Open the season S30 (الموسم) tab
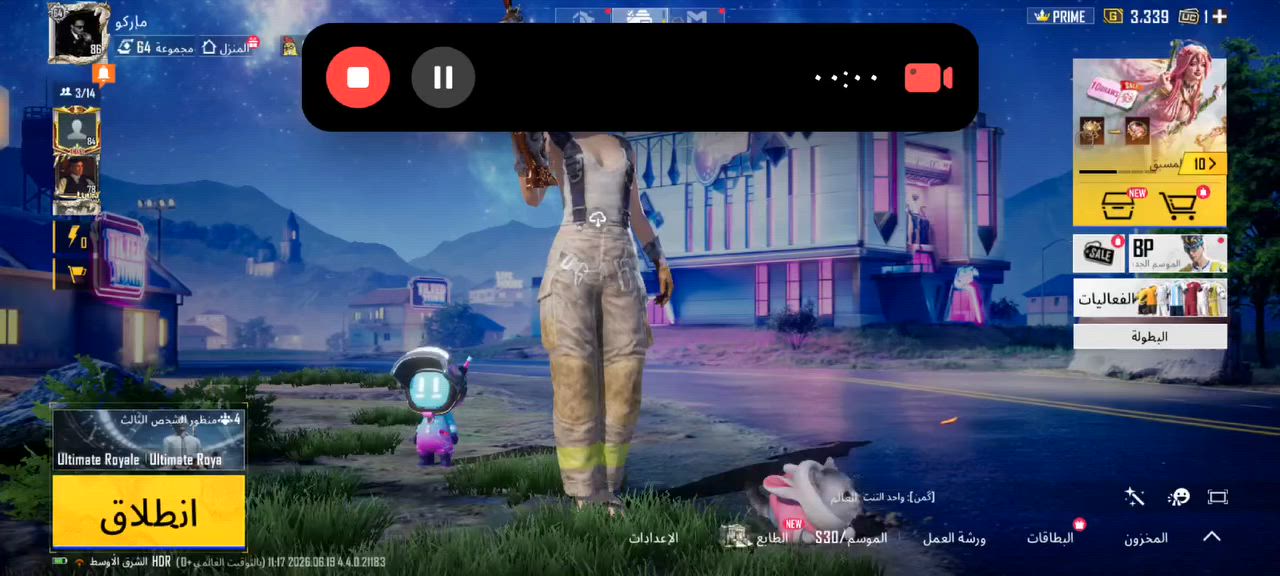Screen dimensions: 1280x576 click(851, 538)
